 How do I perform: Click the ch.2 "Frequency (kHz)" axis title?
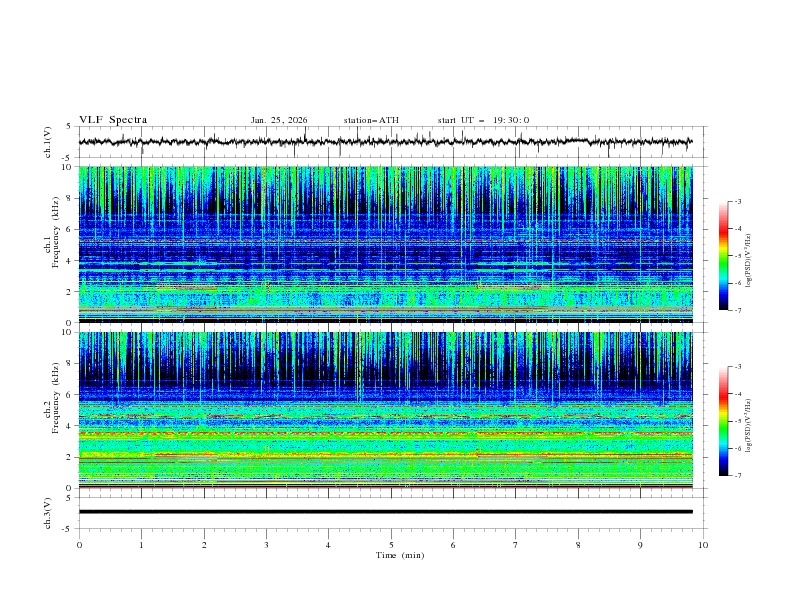(x=56, y=398)
